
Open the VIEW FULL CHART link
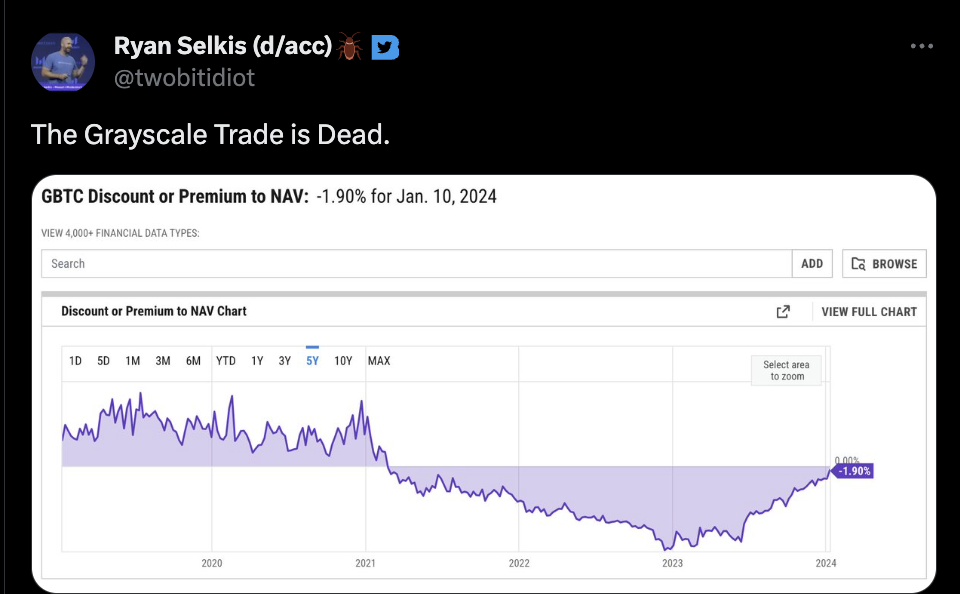pos(868,312)
